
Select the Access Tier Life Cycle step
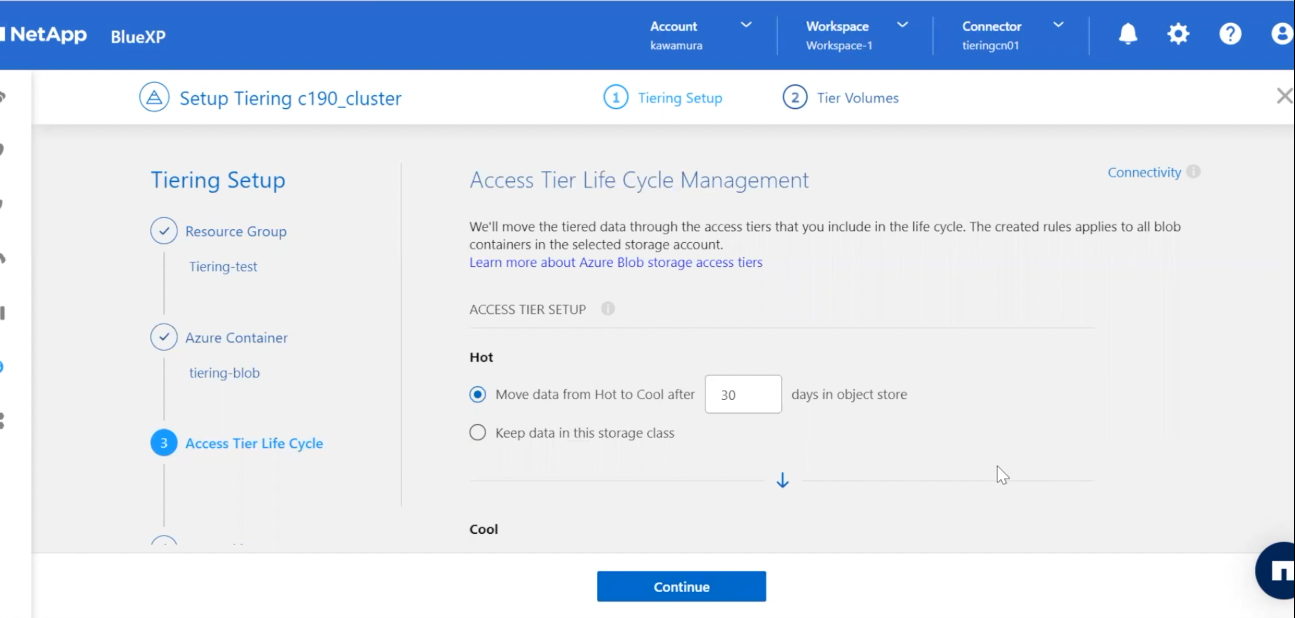click(254, 443)
